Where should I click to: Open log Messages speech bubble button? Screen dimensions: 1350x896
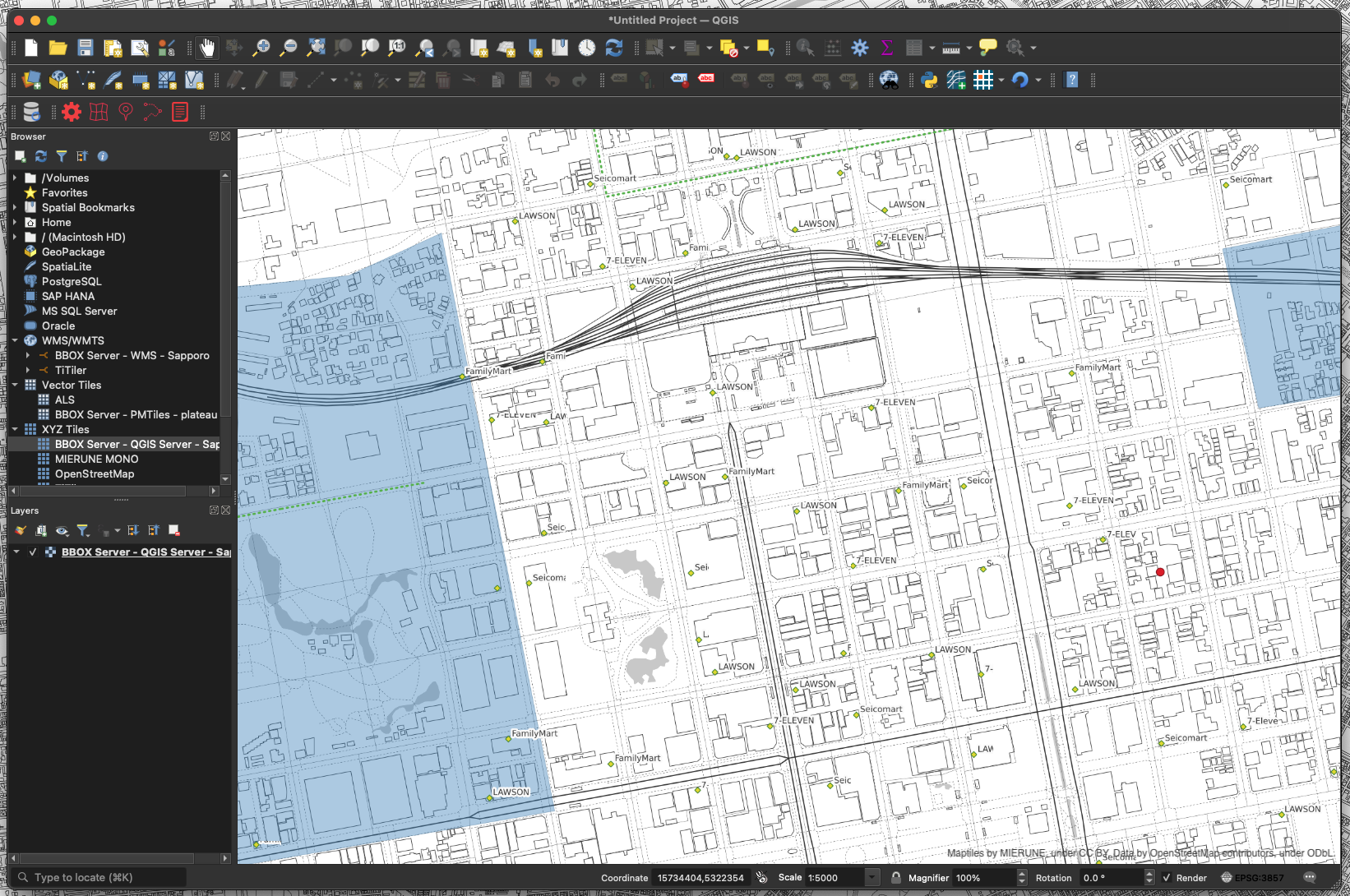(1310, 878)
